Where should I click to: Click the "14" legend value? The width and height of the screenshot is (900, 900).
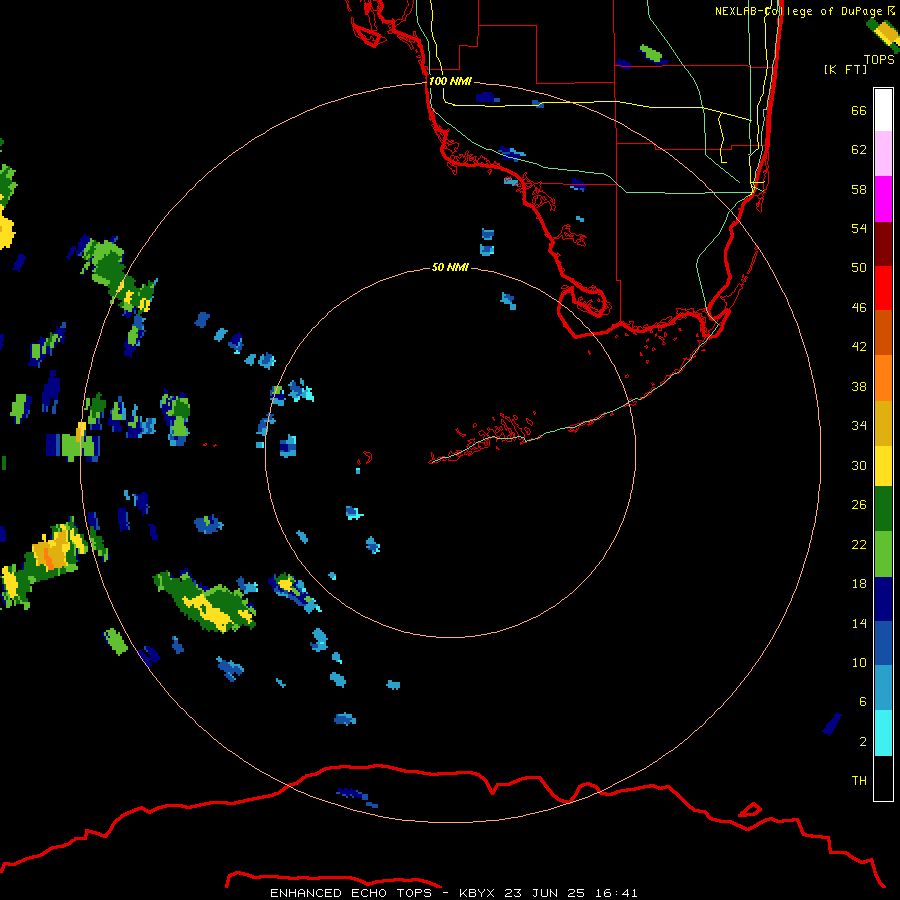pyautogui.click(x=859, y=623)
